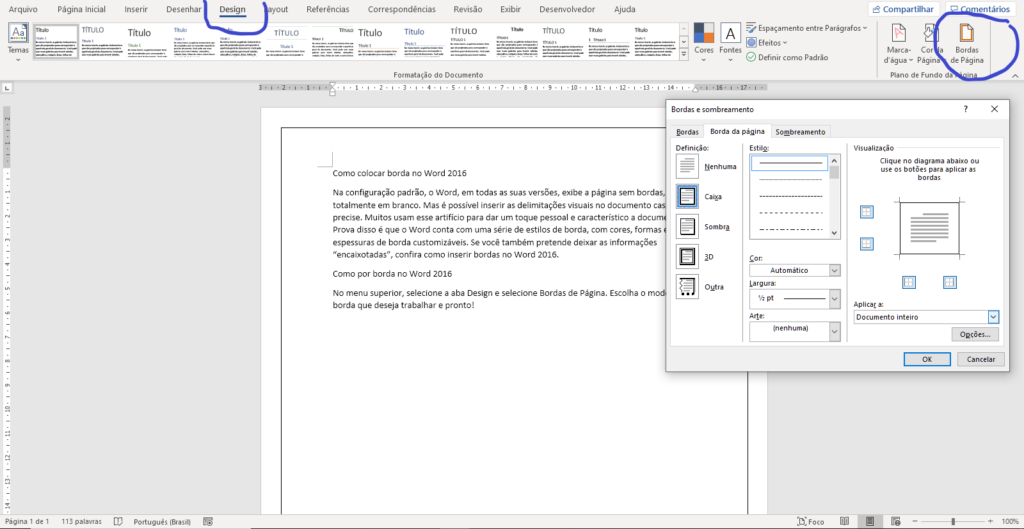The image size is (1024, 529).
Task: Click the Compartilhar share button
Action: pyautogui.click(x=903, y=9)
